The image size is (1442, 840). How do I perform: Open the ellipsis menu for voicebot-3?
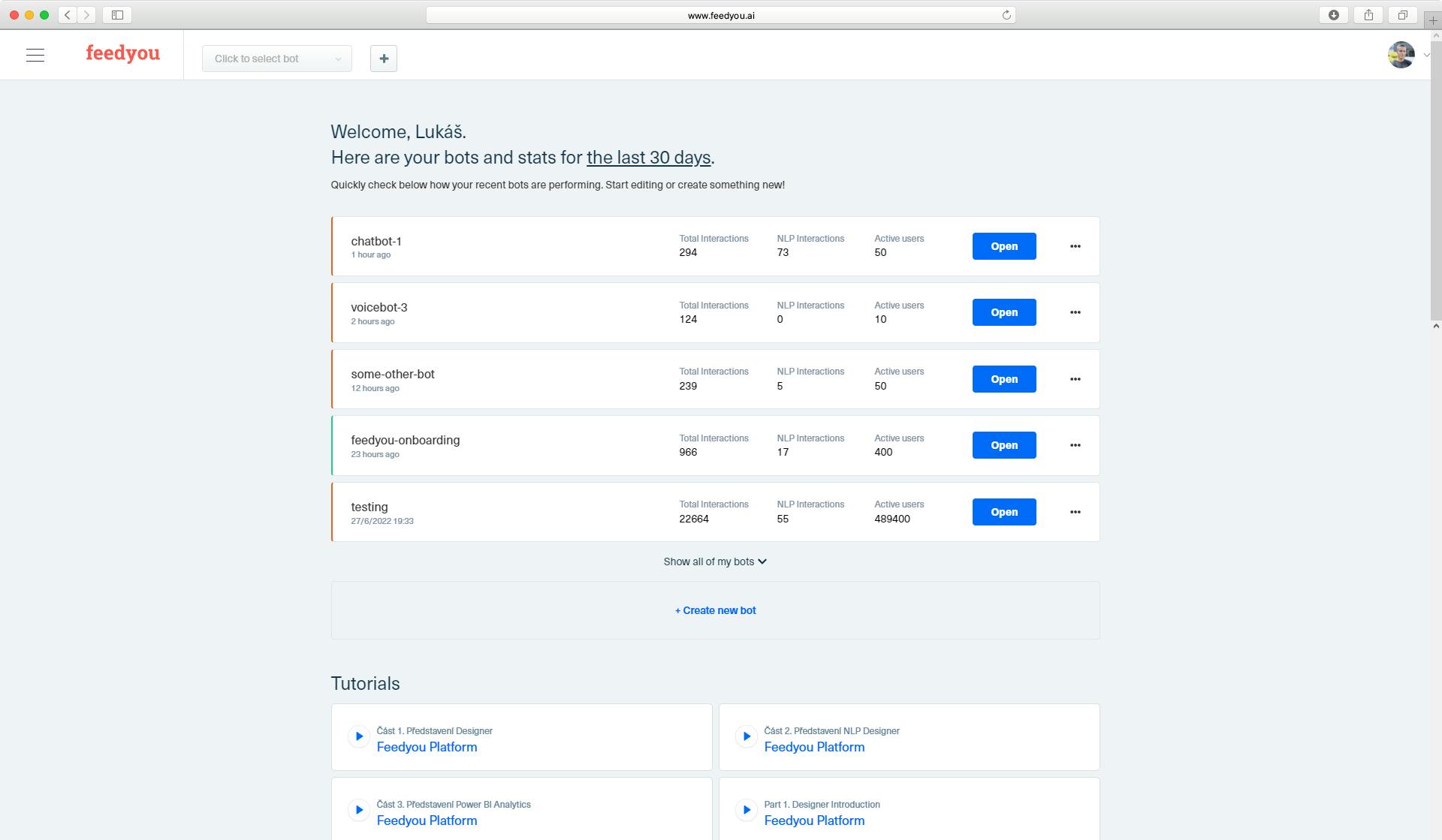tap(1075, 312)
